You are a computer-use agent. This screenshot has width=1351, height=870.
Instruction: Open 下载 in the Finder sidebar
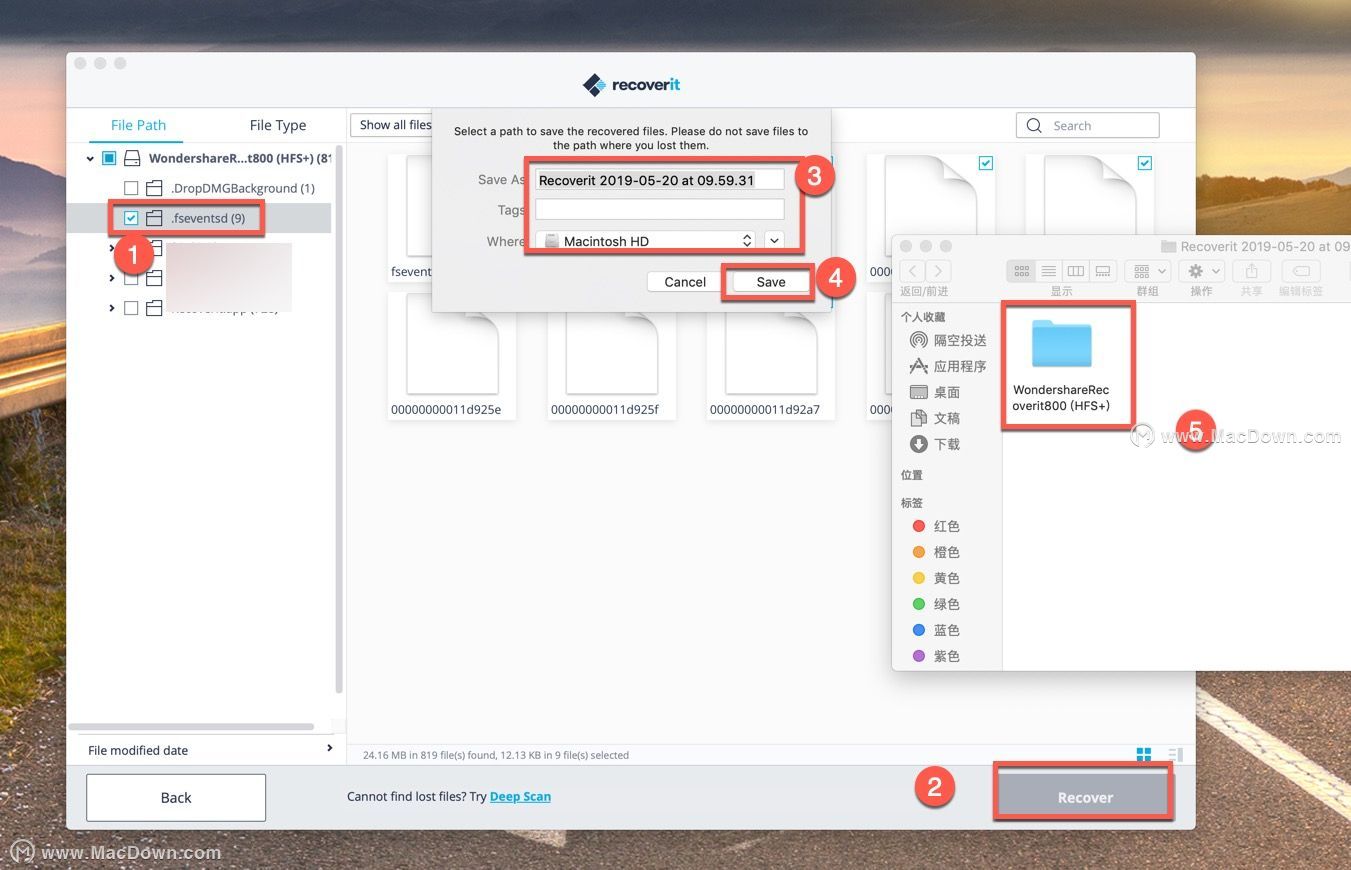tap(935, 444)
